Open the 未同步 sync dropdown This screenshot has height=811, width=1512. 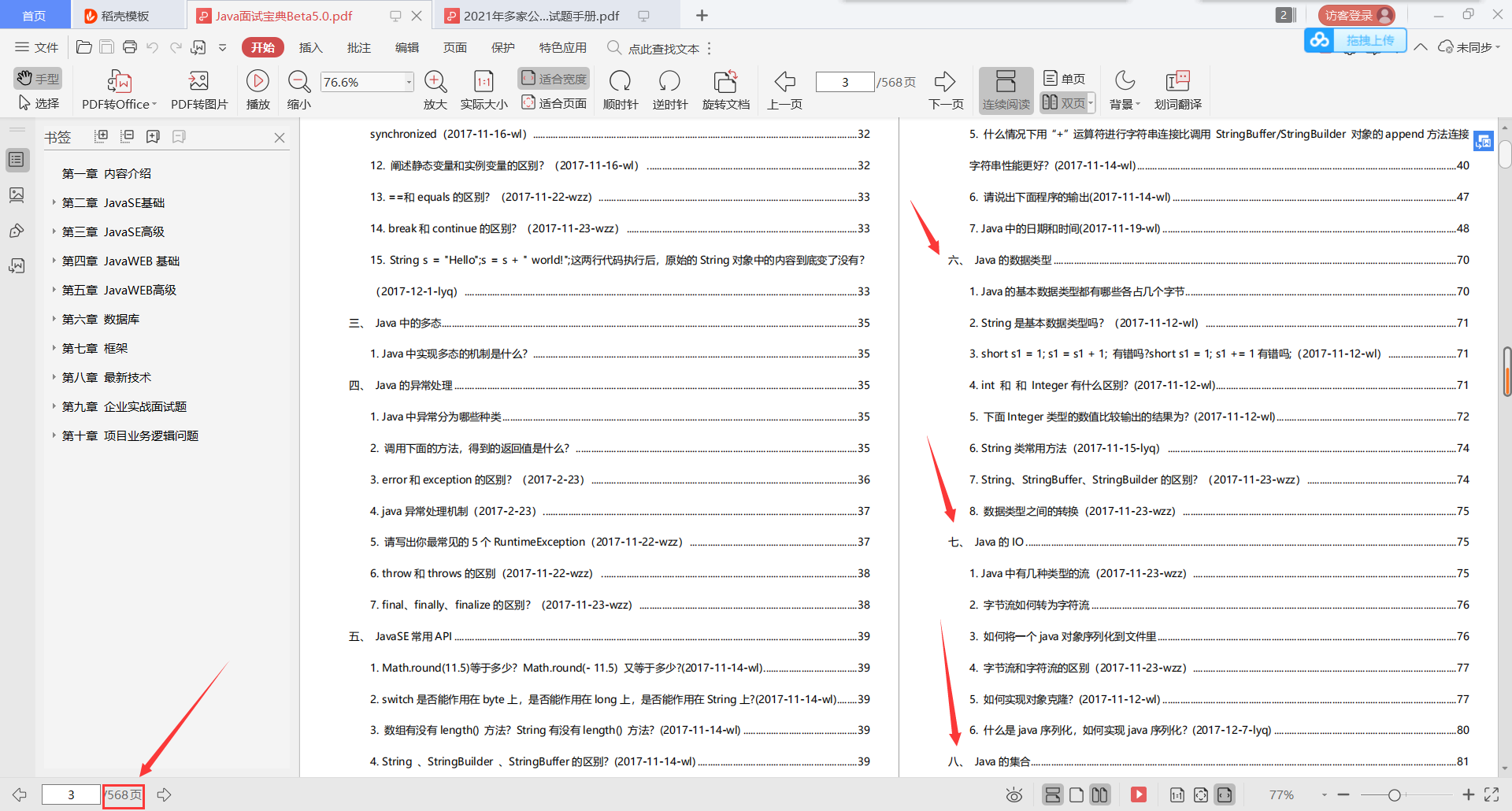[1469, 47]
